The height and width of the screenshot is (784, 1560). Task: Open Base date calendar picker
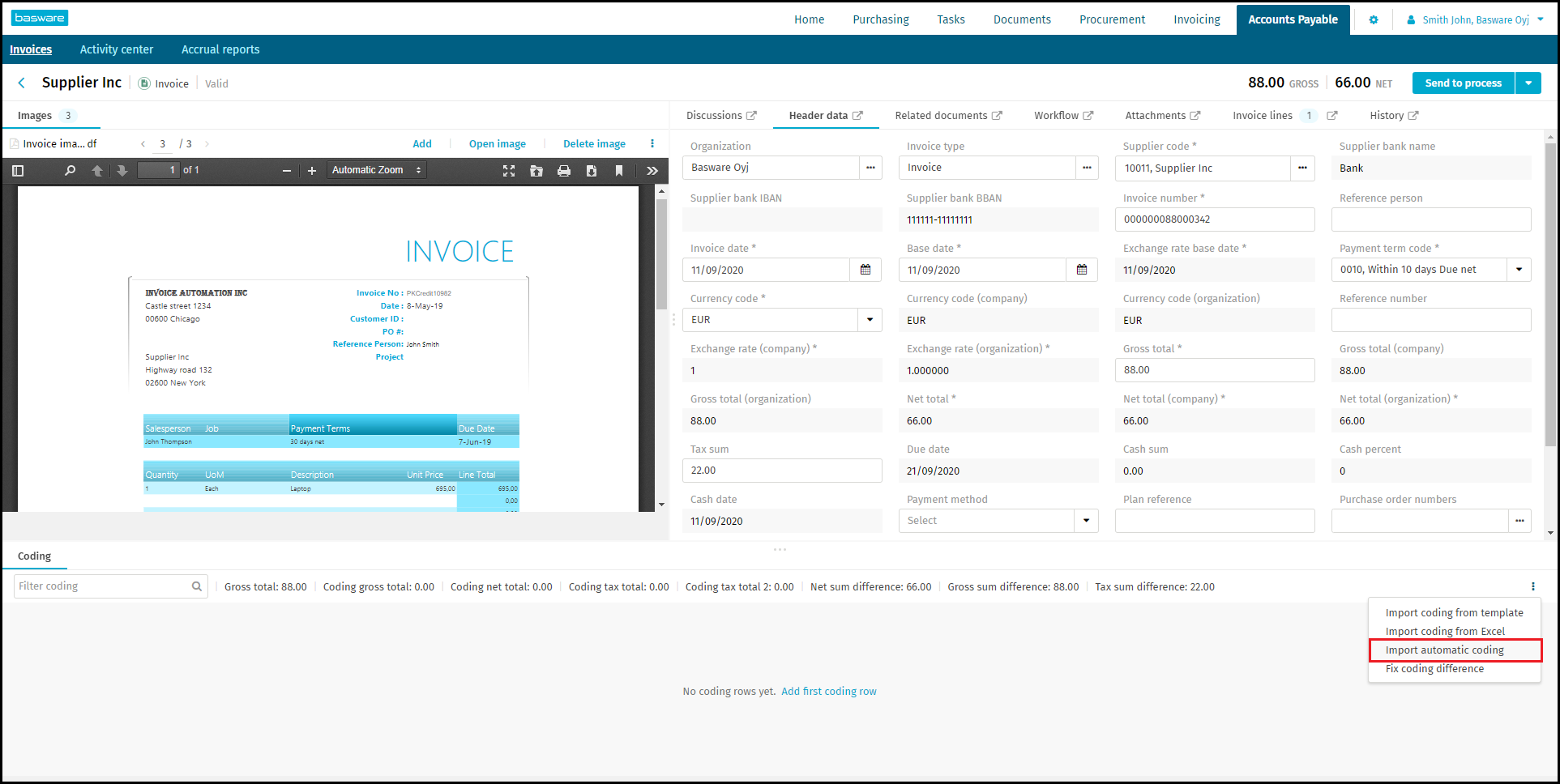1082,270
